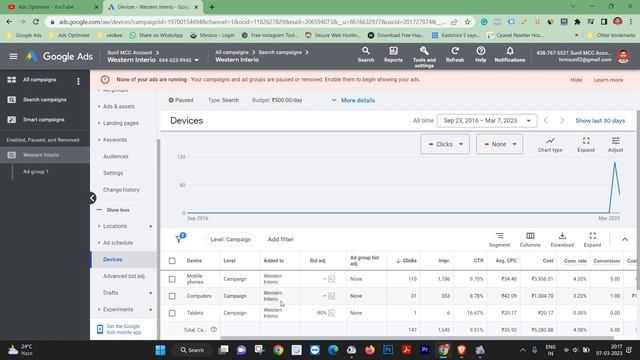Open the Search tool in header
640x360 pixels.
click(366, 55)
